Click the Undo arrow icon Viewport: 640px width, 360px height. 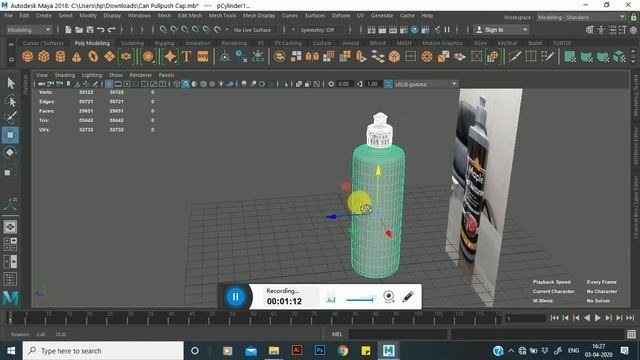[x=100, y=30]
